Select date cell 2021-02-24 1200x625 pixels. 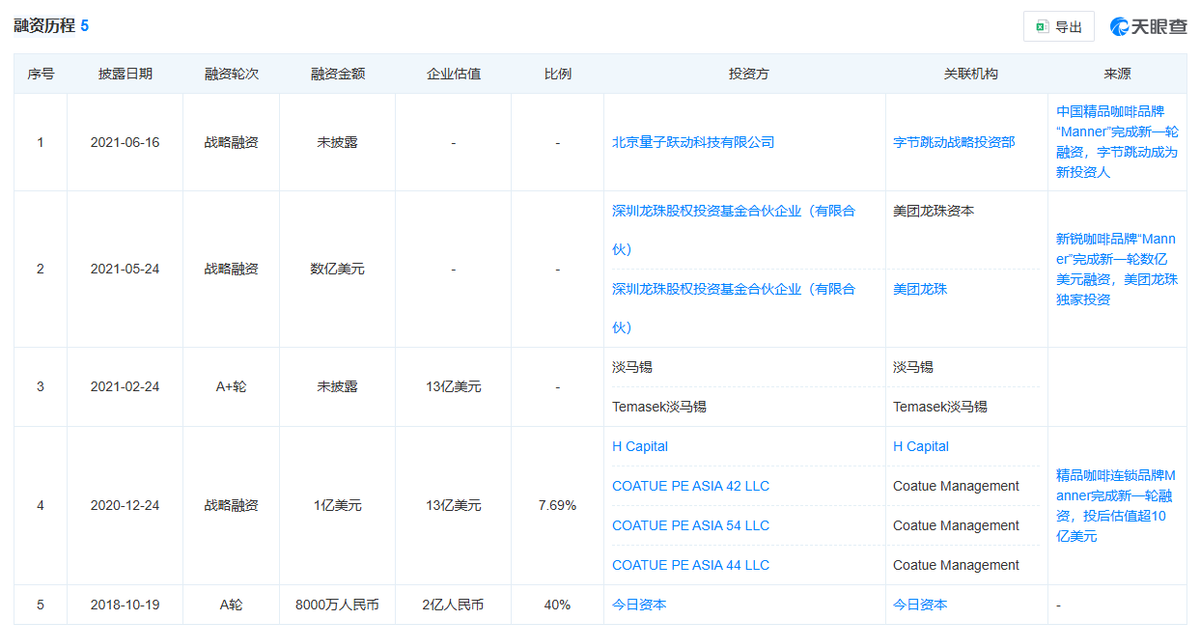coord(125,387)
